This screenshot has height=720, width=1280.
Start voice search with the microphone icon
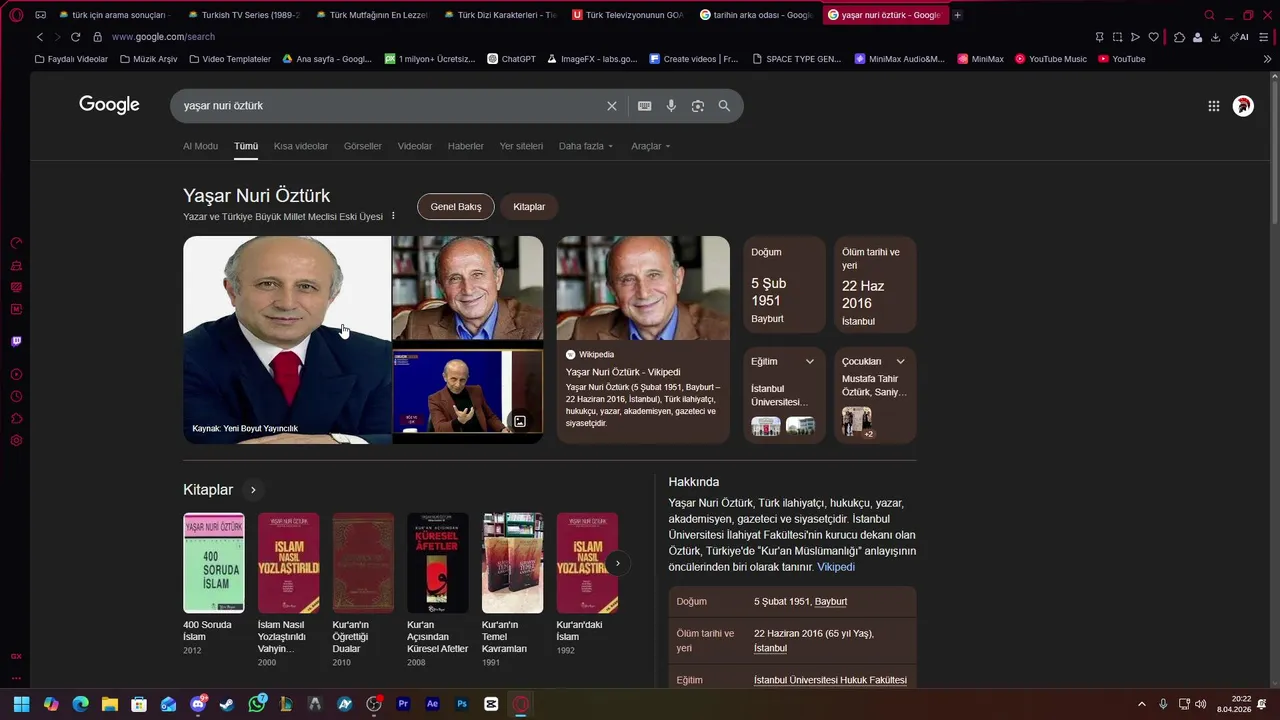click(x=671, y=106)
